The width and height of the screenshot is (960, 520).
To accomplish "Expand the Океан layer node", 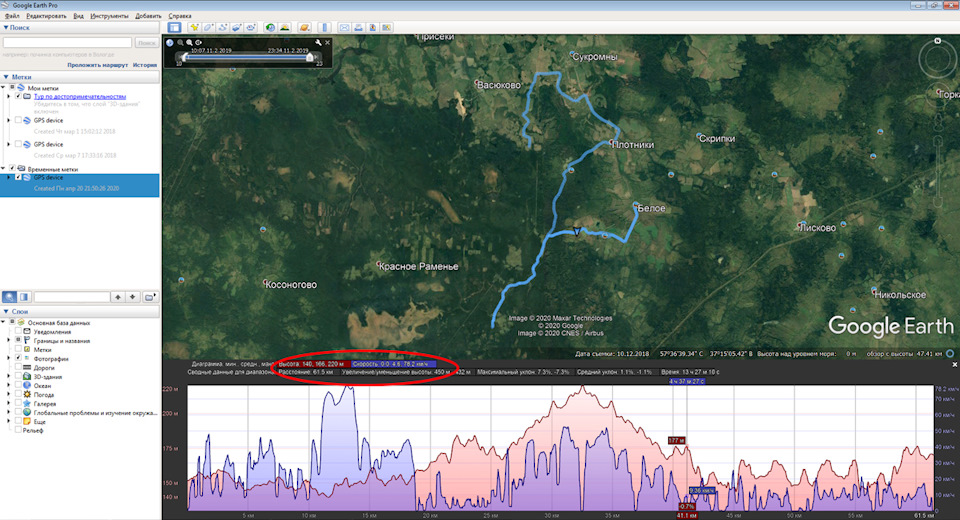I will pyautogui.click(x=9, y=385).
